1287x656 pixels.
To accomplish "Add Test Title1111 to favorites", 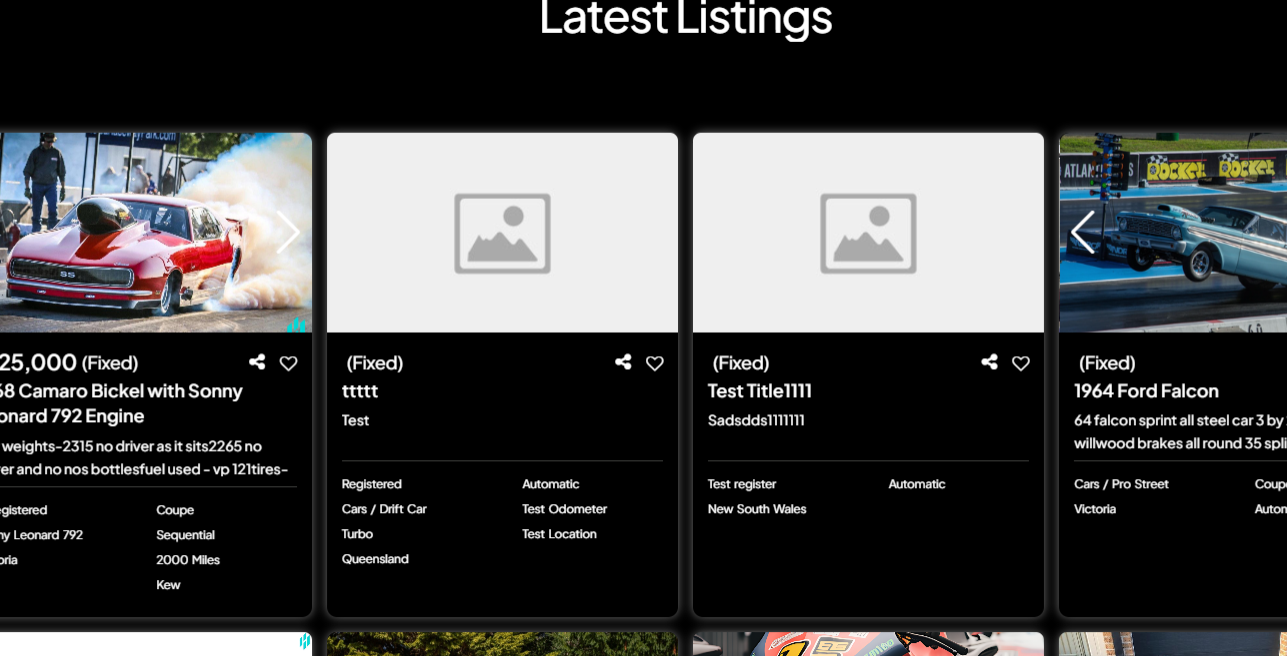I will (x=1020, y=363).
